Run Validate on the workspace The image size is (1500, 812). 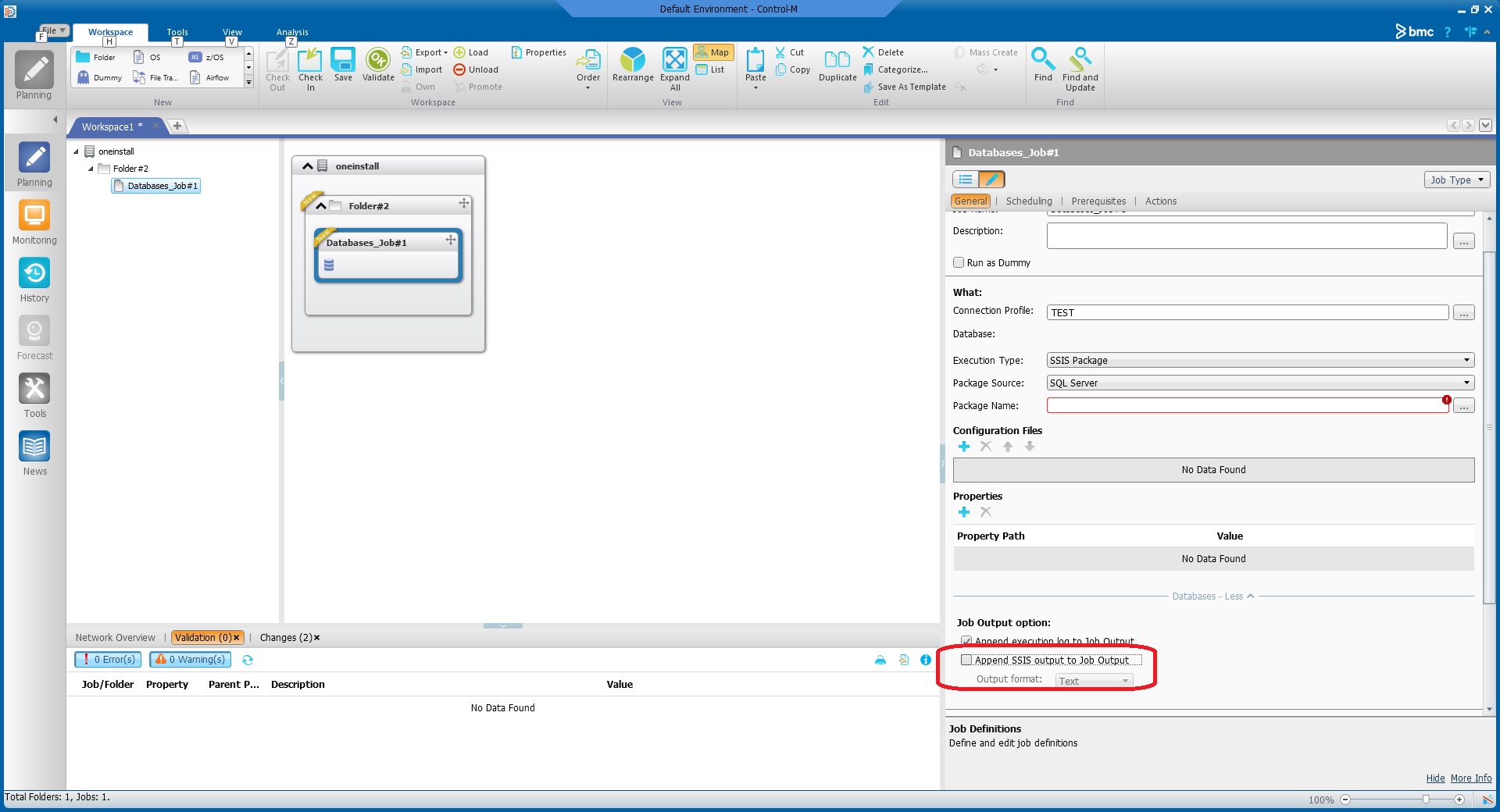point(378,65)
